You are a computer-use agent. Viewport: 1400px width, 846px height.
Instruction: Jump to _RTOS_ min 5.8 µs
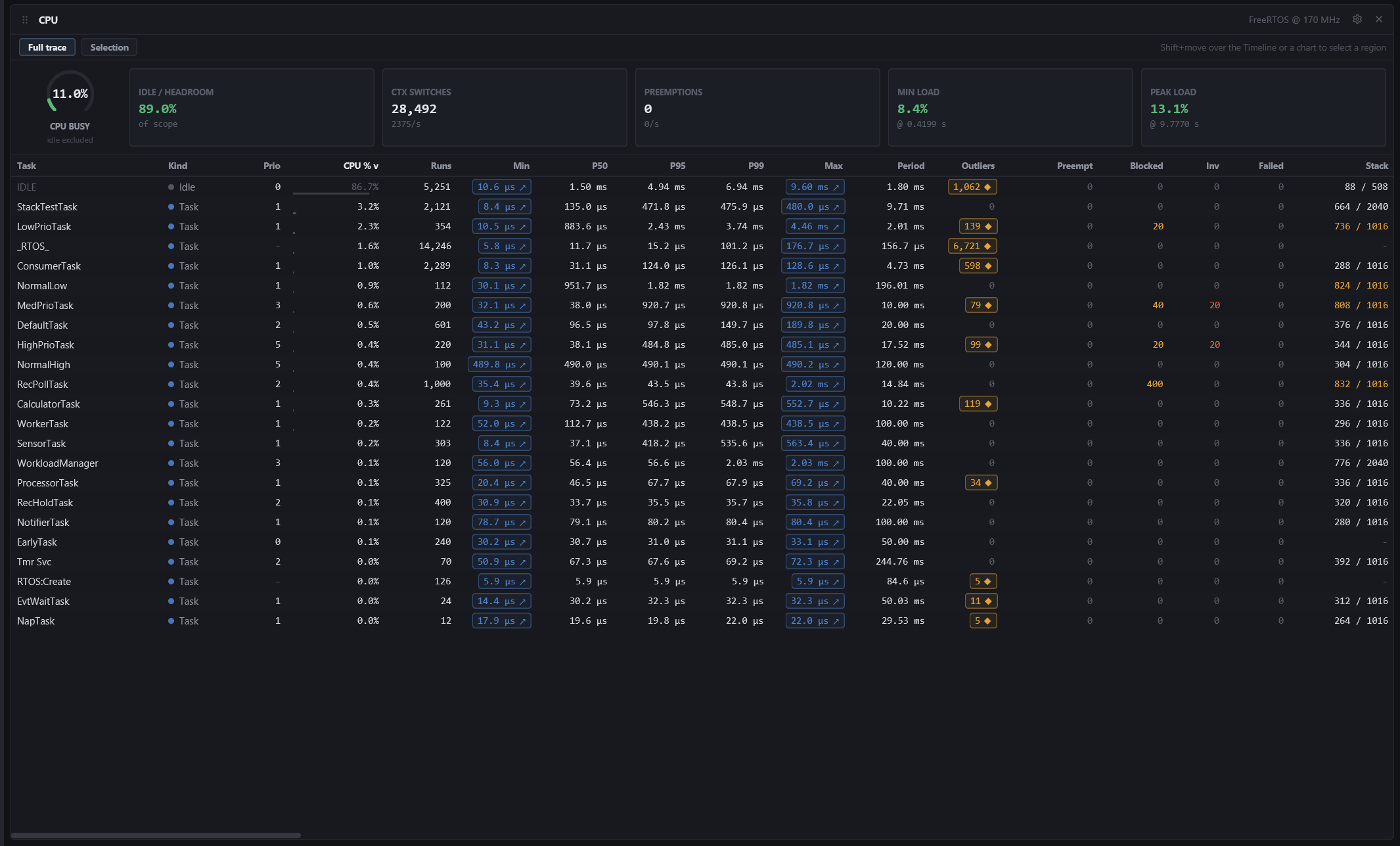[x=505, y=246]
